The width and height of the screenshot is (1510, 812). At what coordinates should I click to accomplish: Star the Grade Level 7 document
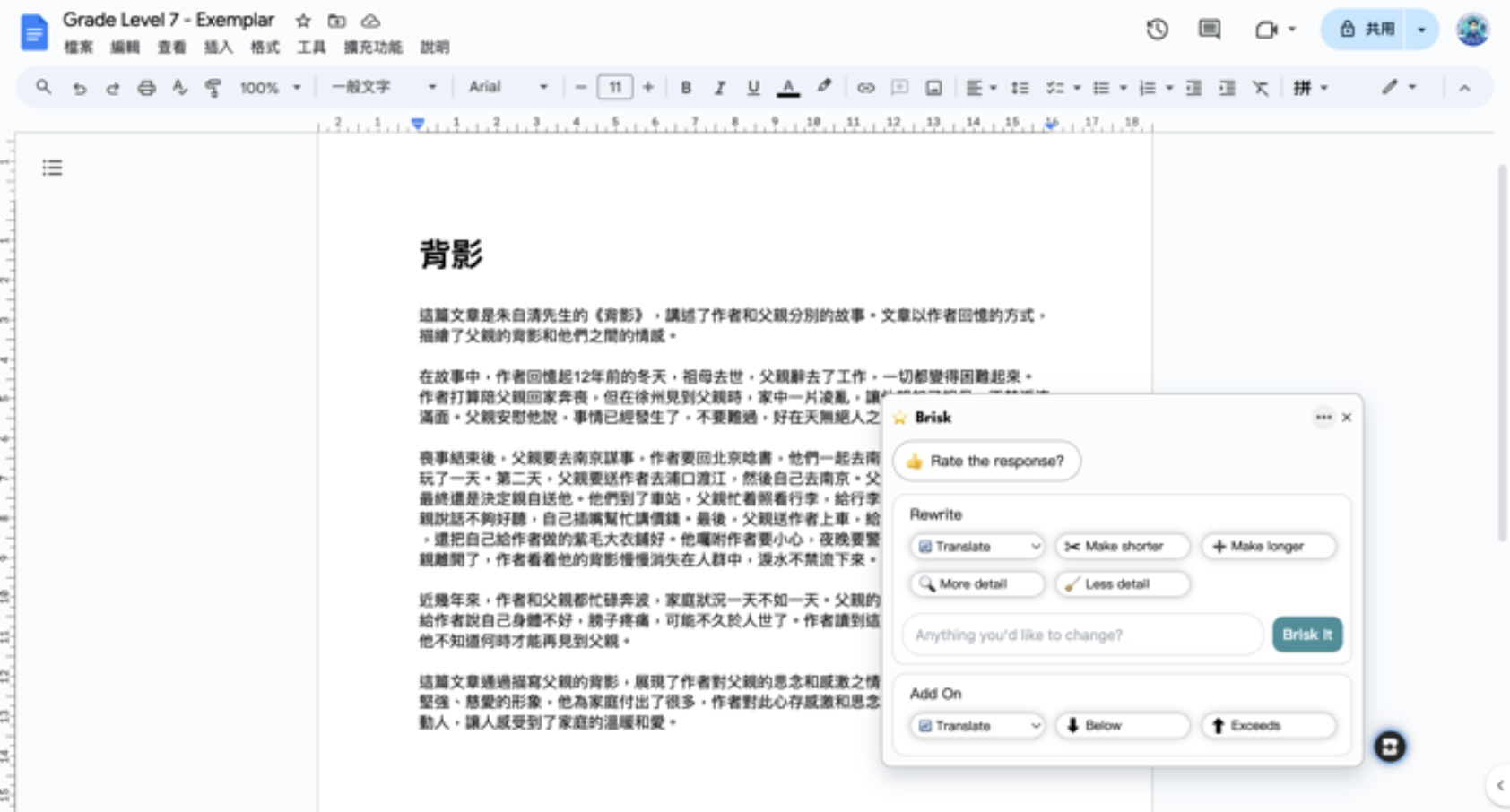[x=303, y=21]
